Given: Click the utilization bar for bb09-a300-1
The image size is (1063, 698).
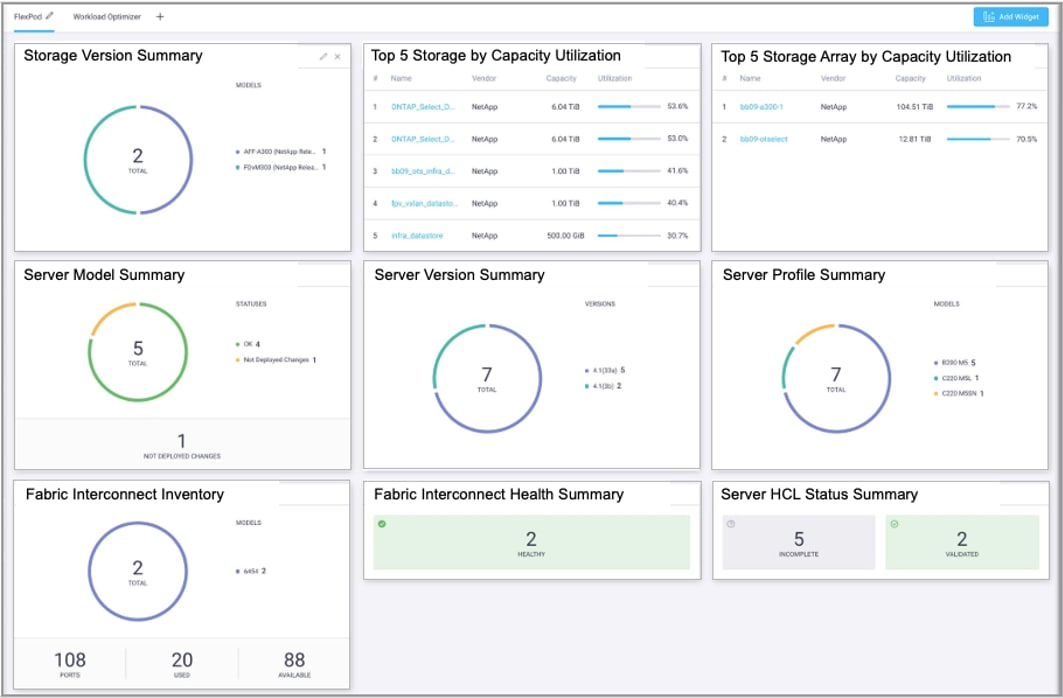Looking at the screenshot, I should (976, 106).
